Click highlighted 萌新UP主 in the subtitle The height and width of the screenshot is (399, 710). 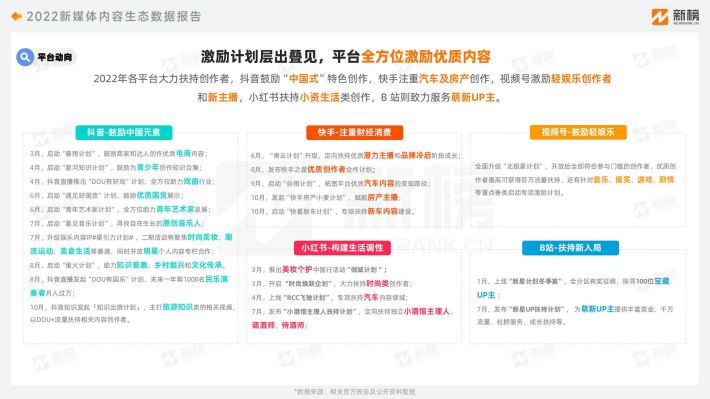click(473, 97)
